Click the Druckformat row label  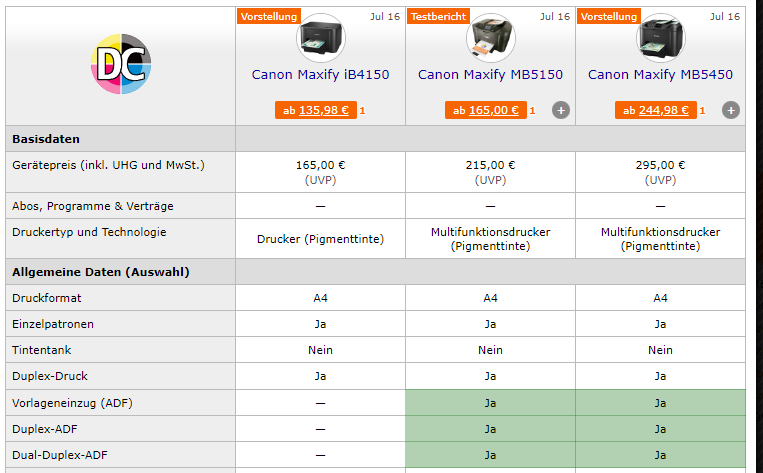46,298
